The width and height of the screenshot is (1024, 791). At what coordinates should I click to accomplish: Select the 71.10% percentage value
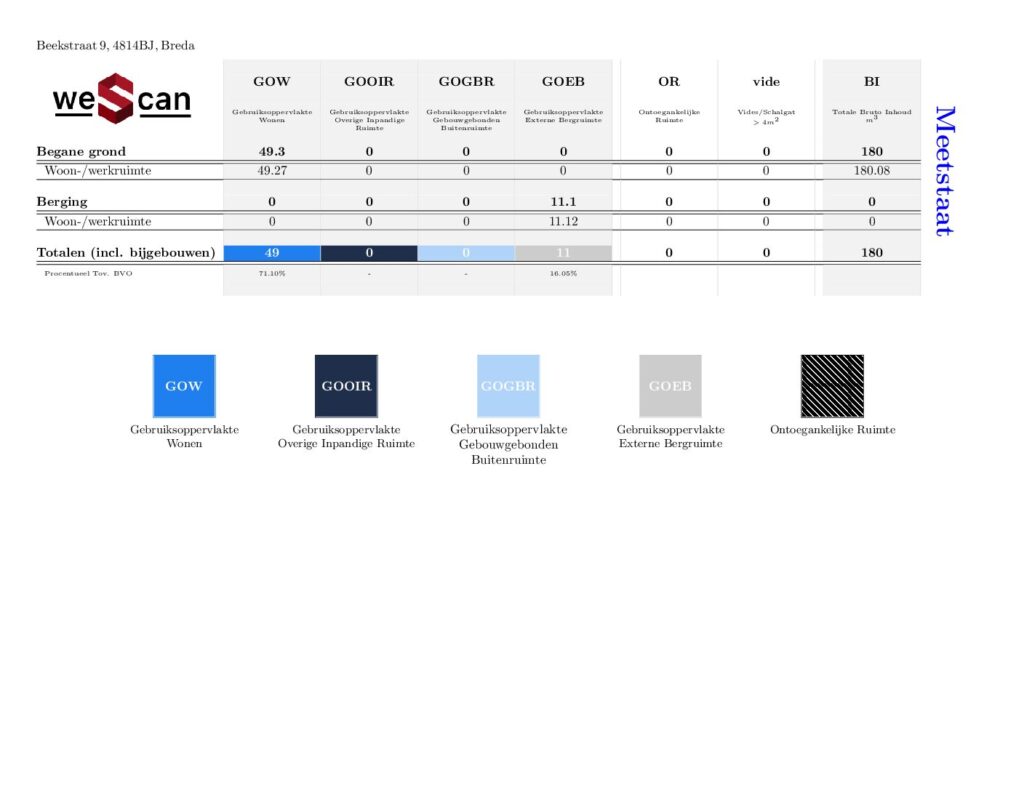click(272, 274)
